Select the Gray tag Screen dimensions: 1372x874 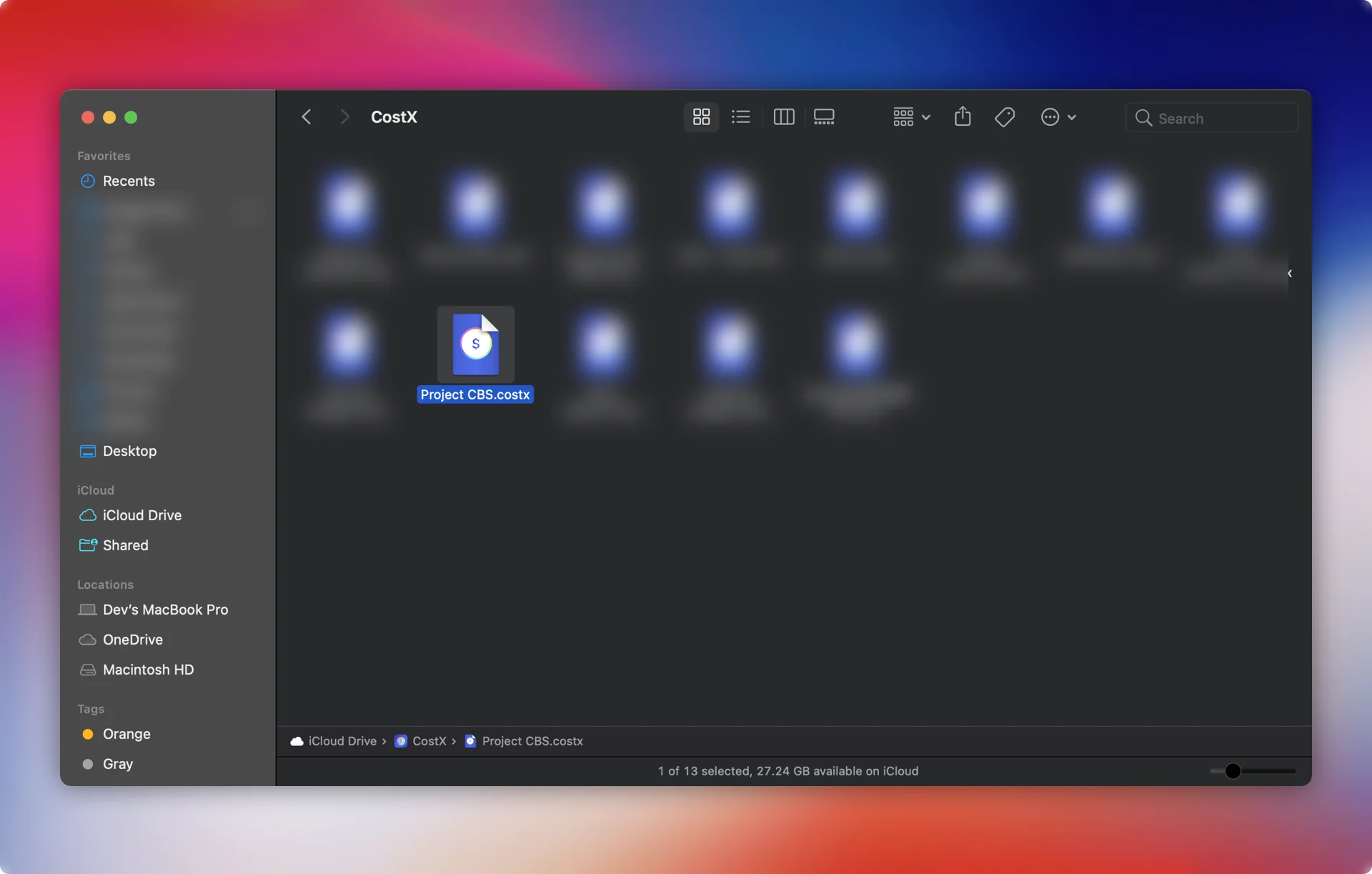(119, 763)
